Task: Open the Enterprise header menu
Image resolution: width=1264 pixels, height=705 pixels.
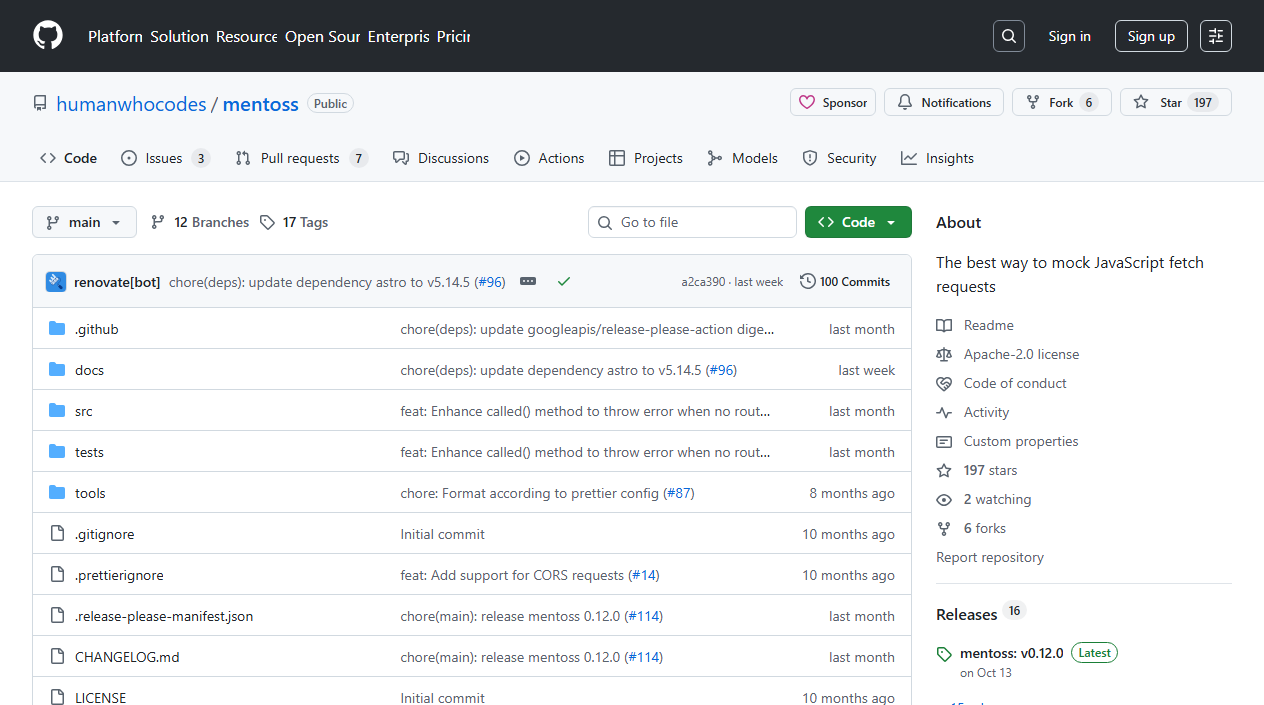Action: [398, 36]
